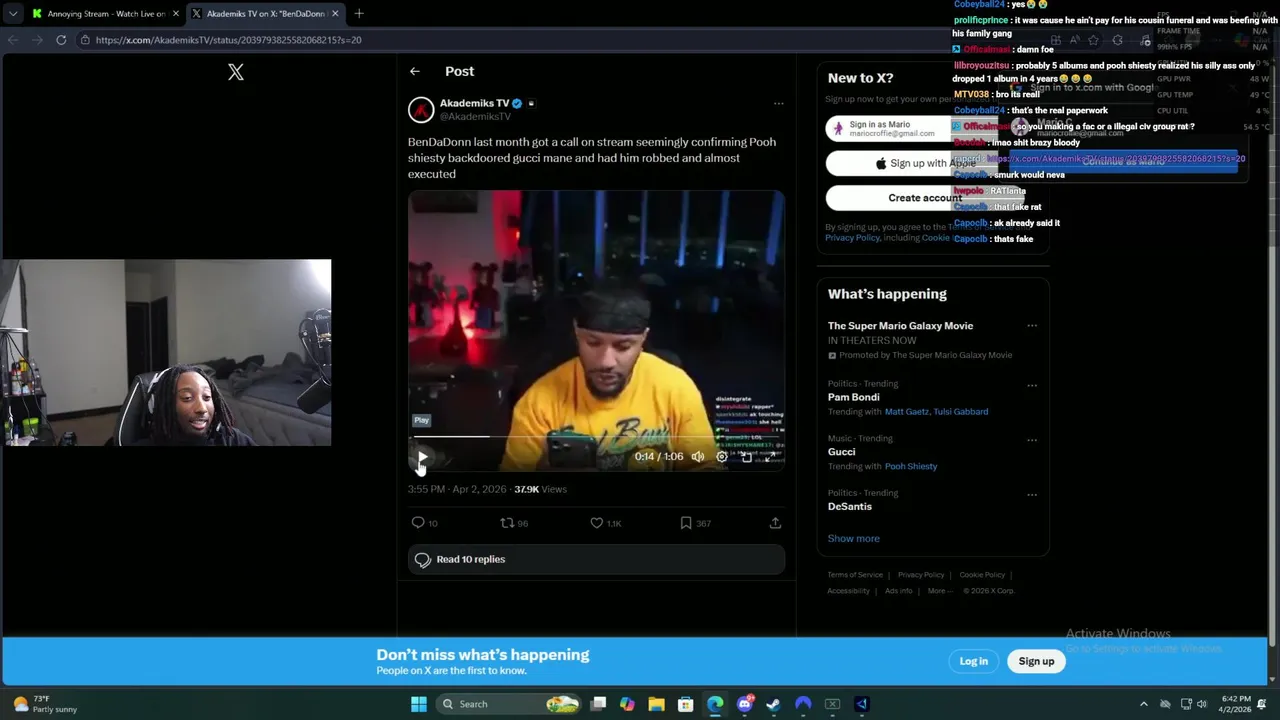The image size is (1280, 720).
Task: Open more options for Super Mario trend
Action: [x=1032, y=326]
